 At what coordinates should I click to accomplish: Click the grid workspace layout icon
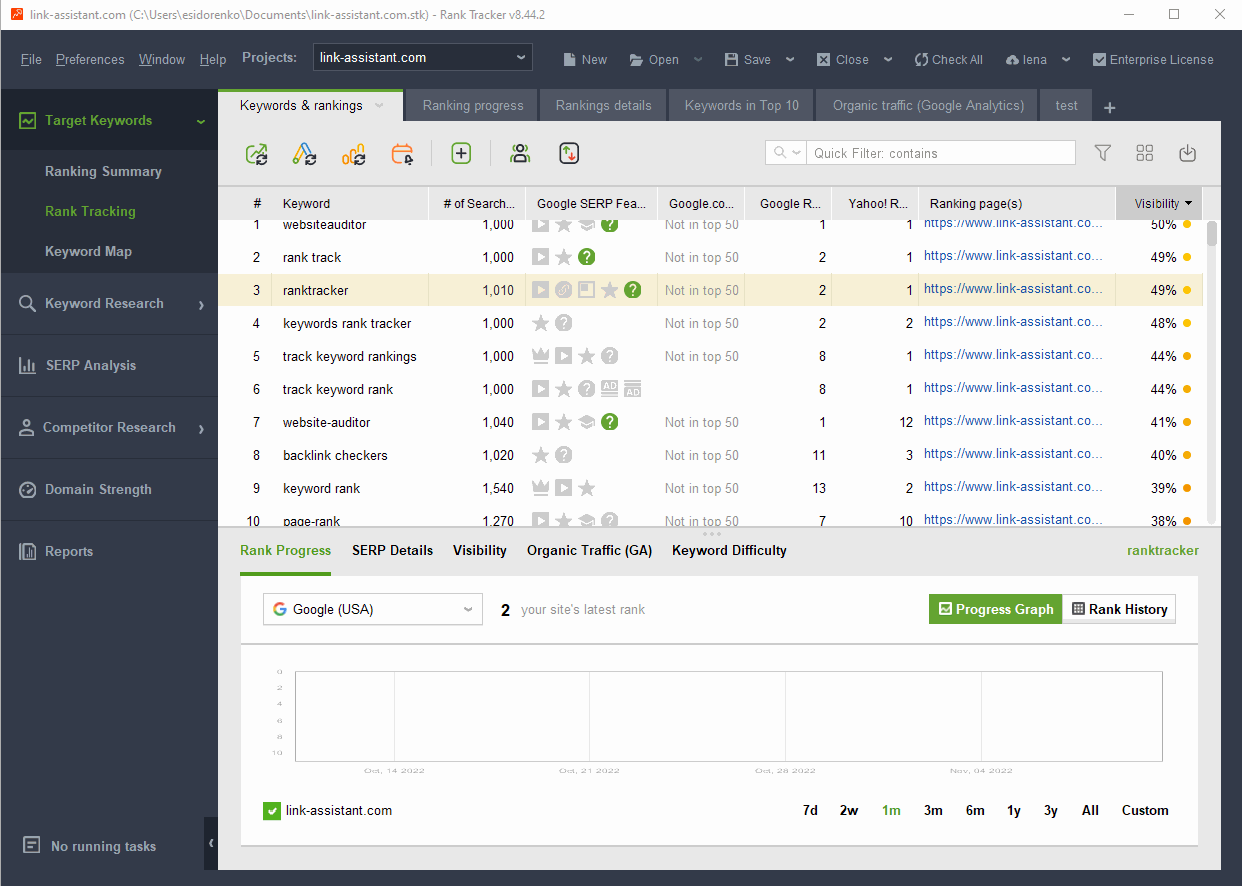pyautogui.click(x=1145, y=153)
